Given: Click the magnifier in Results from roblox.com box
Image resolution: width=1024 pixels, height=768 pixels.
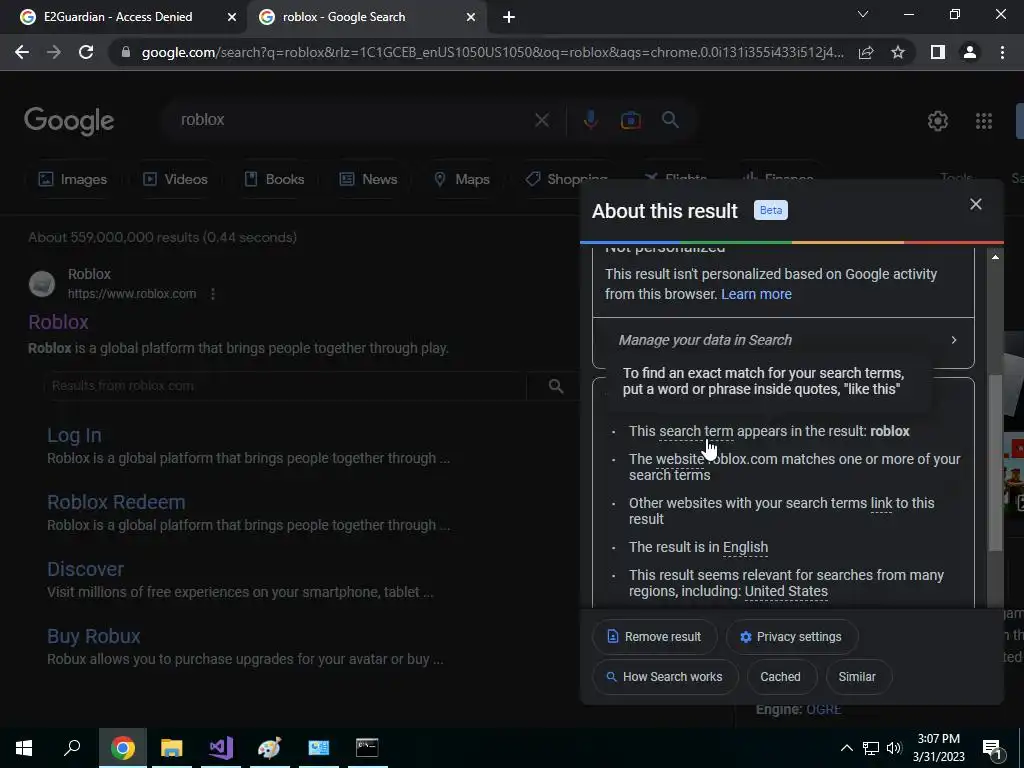Looking at the screenshot, I should coord(556,386).
